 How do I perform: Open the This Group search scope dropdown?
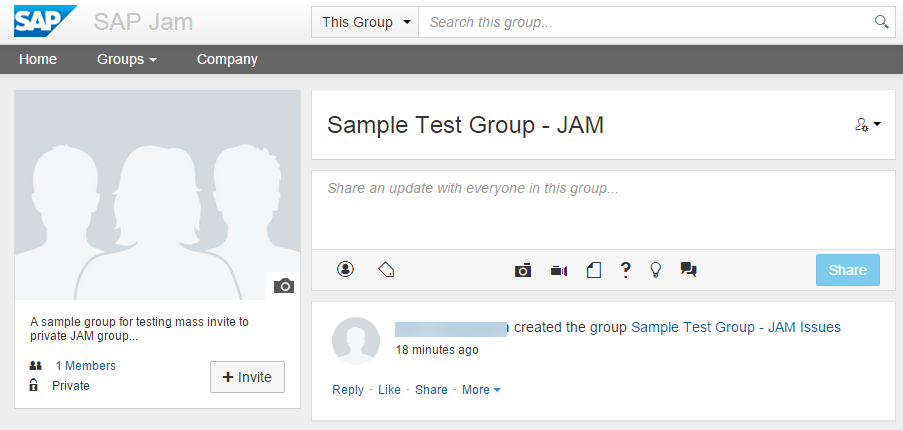(x=365, y=22)
